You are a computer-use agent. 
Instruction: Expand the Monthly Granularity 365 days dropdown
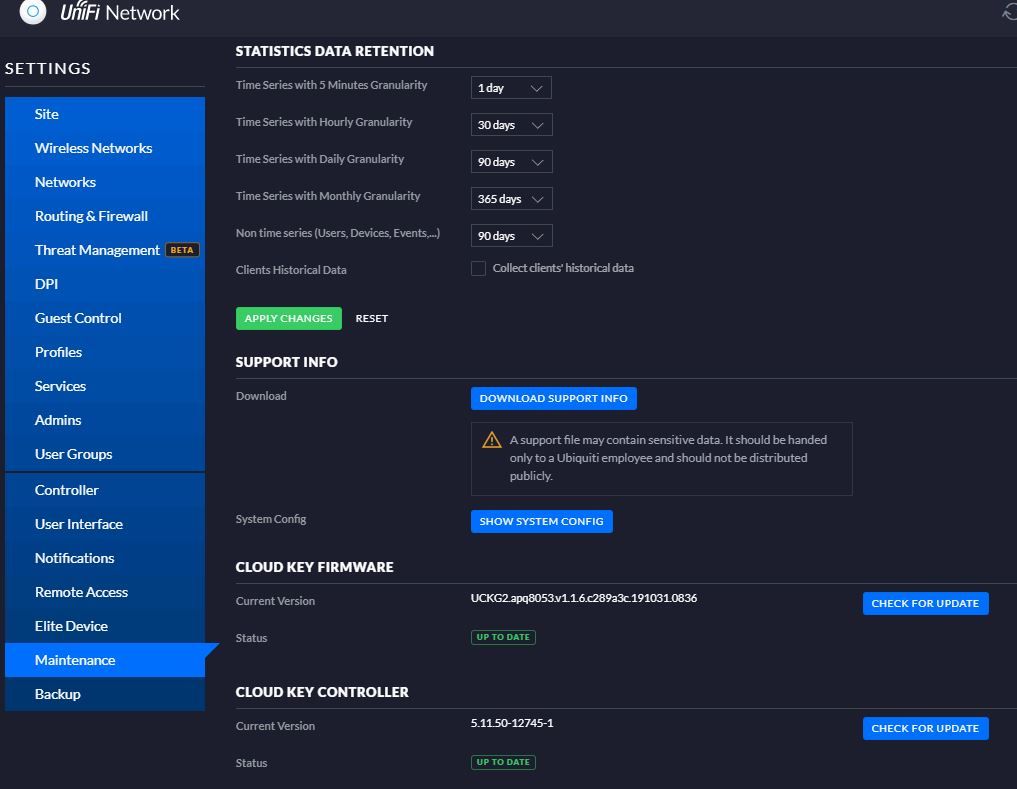(511, 199)
